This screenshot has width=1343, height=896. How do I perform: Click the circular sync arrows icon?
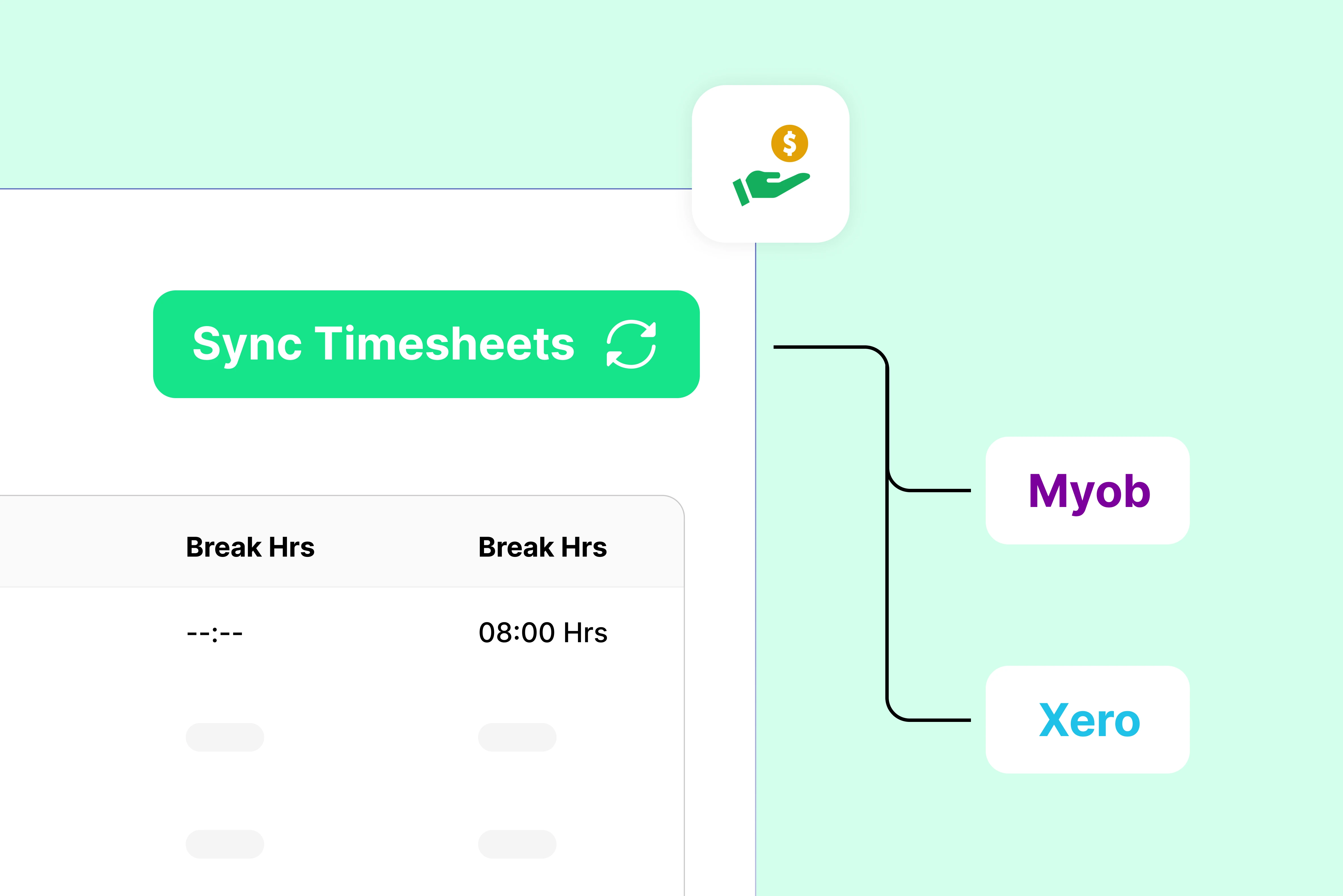click(x=631, y=344)
